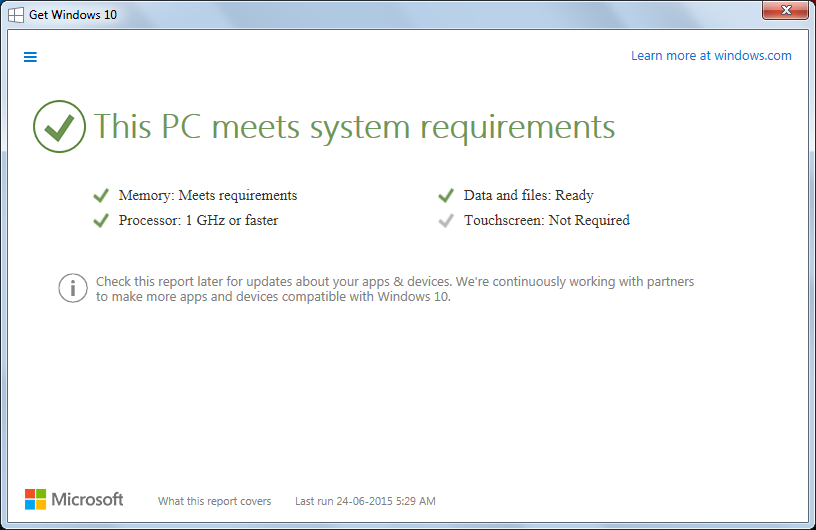Click the 'Last run 24-06-2015 5:29 AM' text

[x=365, y=501]
